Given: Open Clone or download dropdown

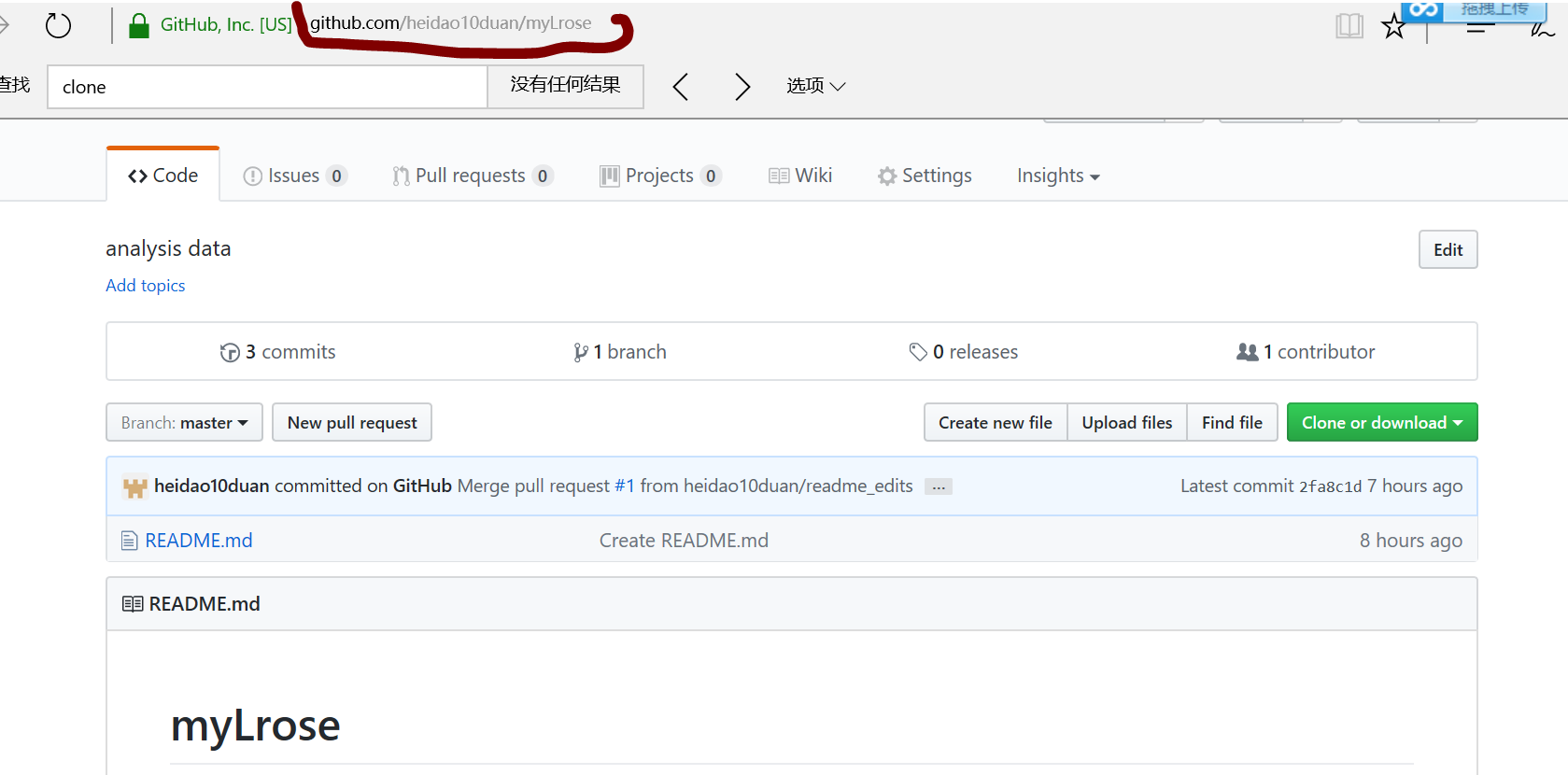Looking at the screenshot, I should [1382, 422].
